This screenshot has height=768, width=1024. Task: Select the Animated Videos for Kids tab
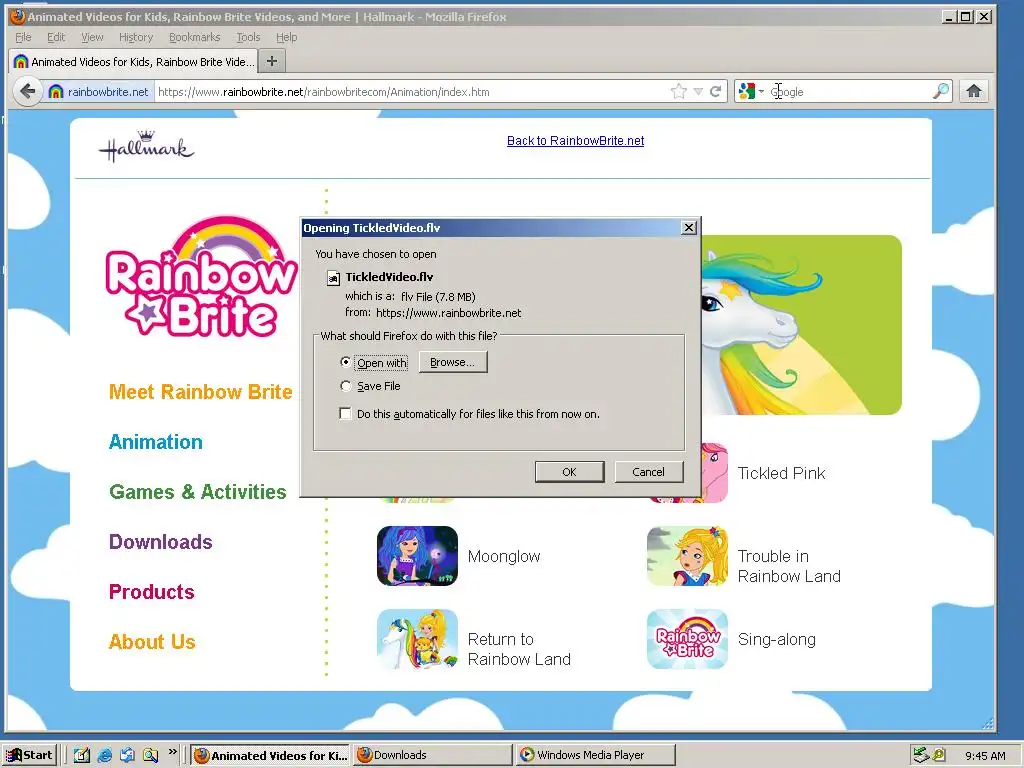133,61
